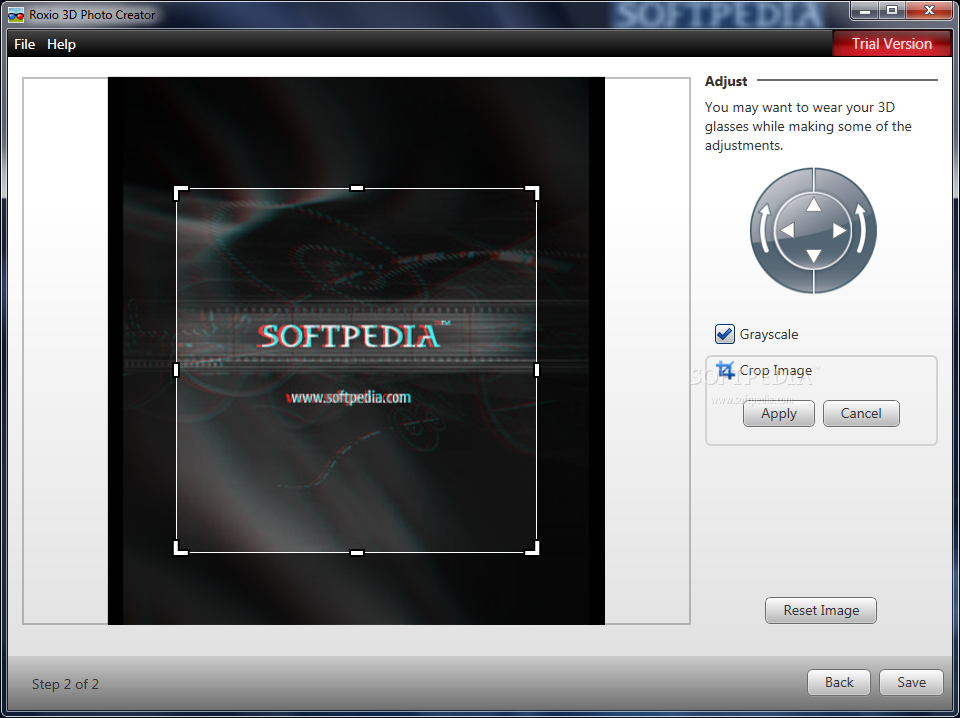Save the 3D photo
Screen dimensions: 960x718
911,682
